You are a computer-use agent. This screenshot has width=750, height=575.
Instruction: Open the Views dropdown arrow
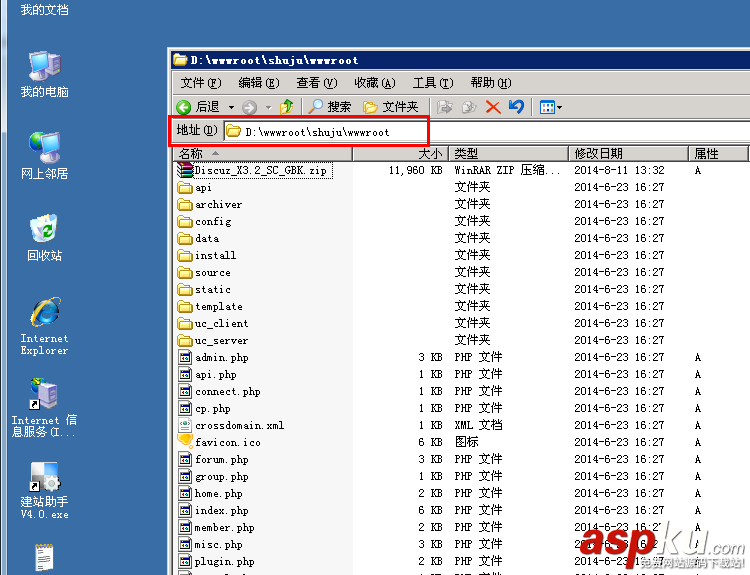point(559,107)
